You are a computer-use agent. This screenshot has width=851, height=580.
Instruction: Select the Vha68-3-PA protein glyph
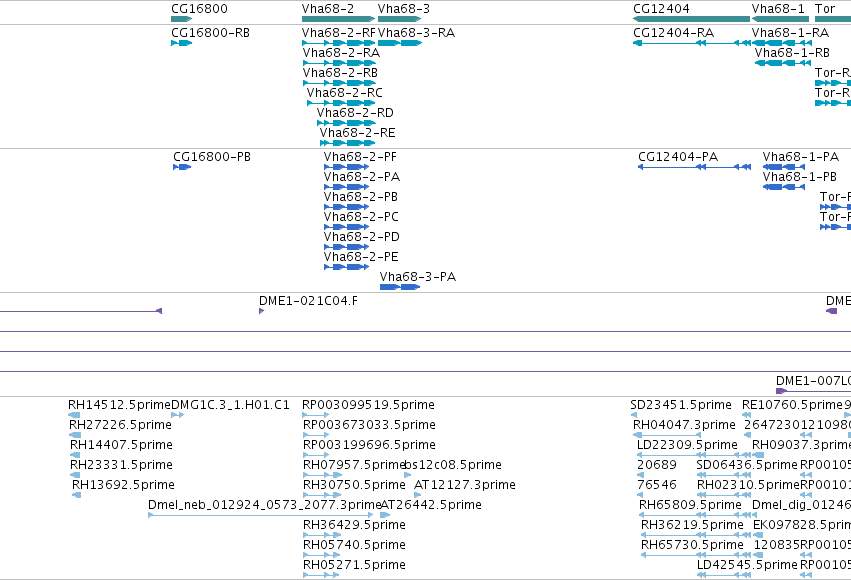tap(400, 287)
